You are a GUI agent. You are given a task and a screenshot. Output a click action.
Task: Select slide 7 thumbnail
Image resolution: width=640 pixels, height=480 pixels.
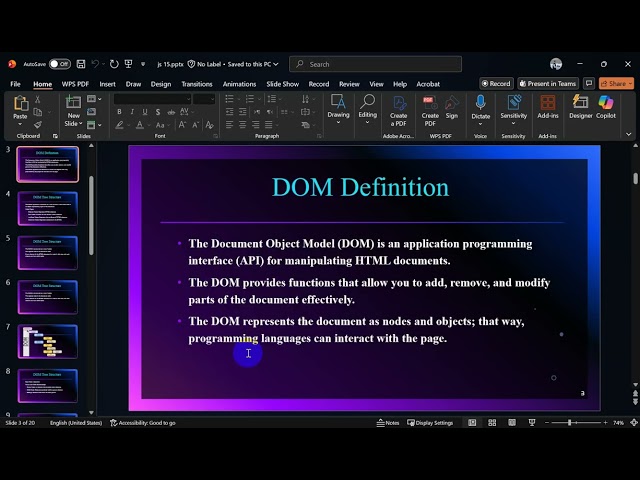click(x=47, y=342)
